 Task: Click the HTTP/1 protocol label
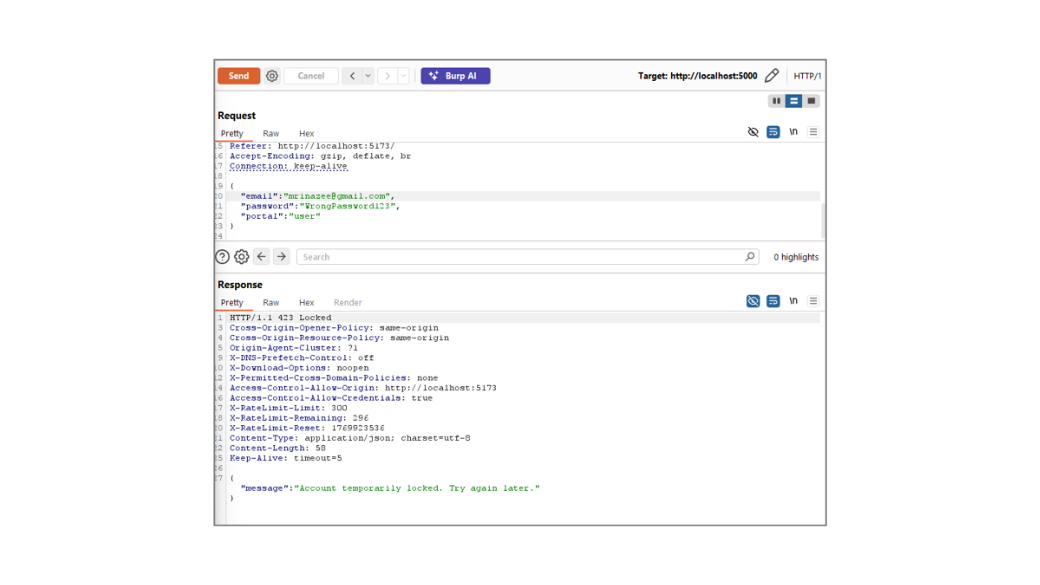(x=807, y=76)
